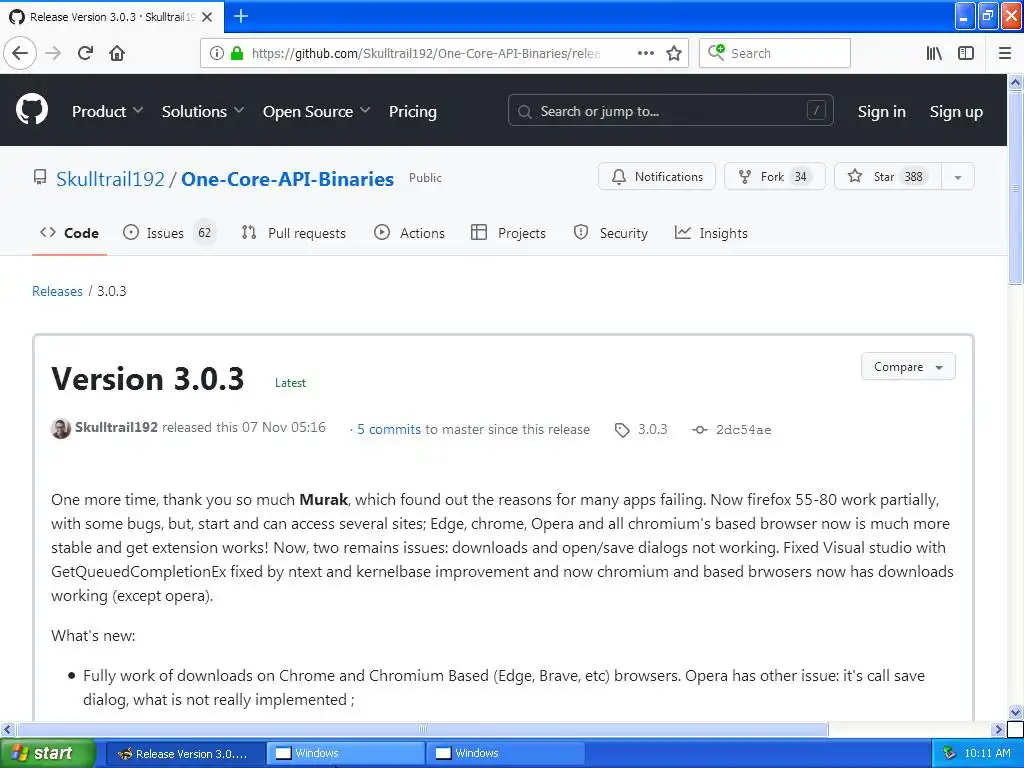Show site information icon in address bar
Viewport: 1024px width, 768px height.
216,53
